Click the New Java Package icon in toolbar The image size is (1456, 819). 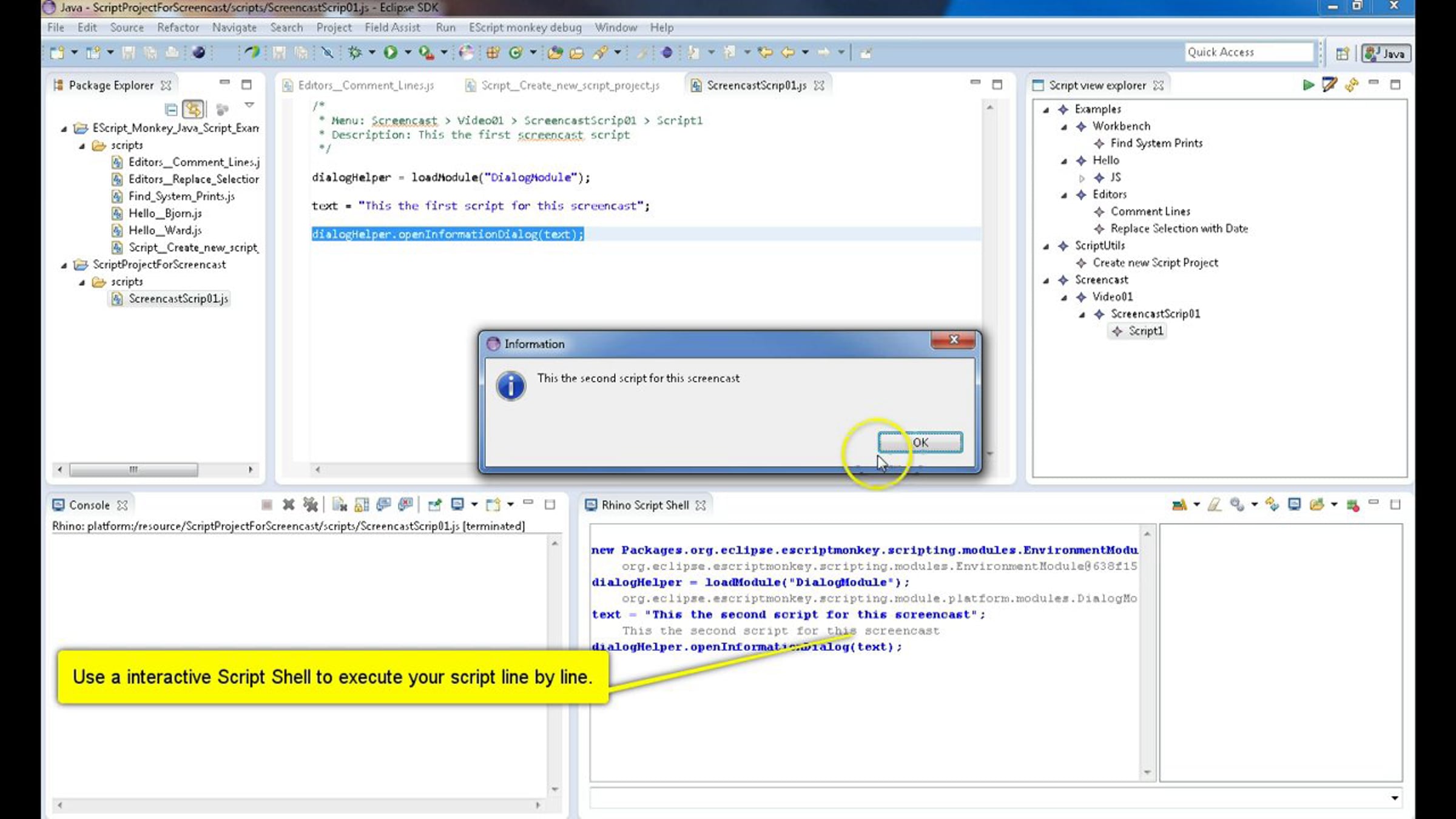pos(493,53)
